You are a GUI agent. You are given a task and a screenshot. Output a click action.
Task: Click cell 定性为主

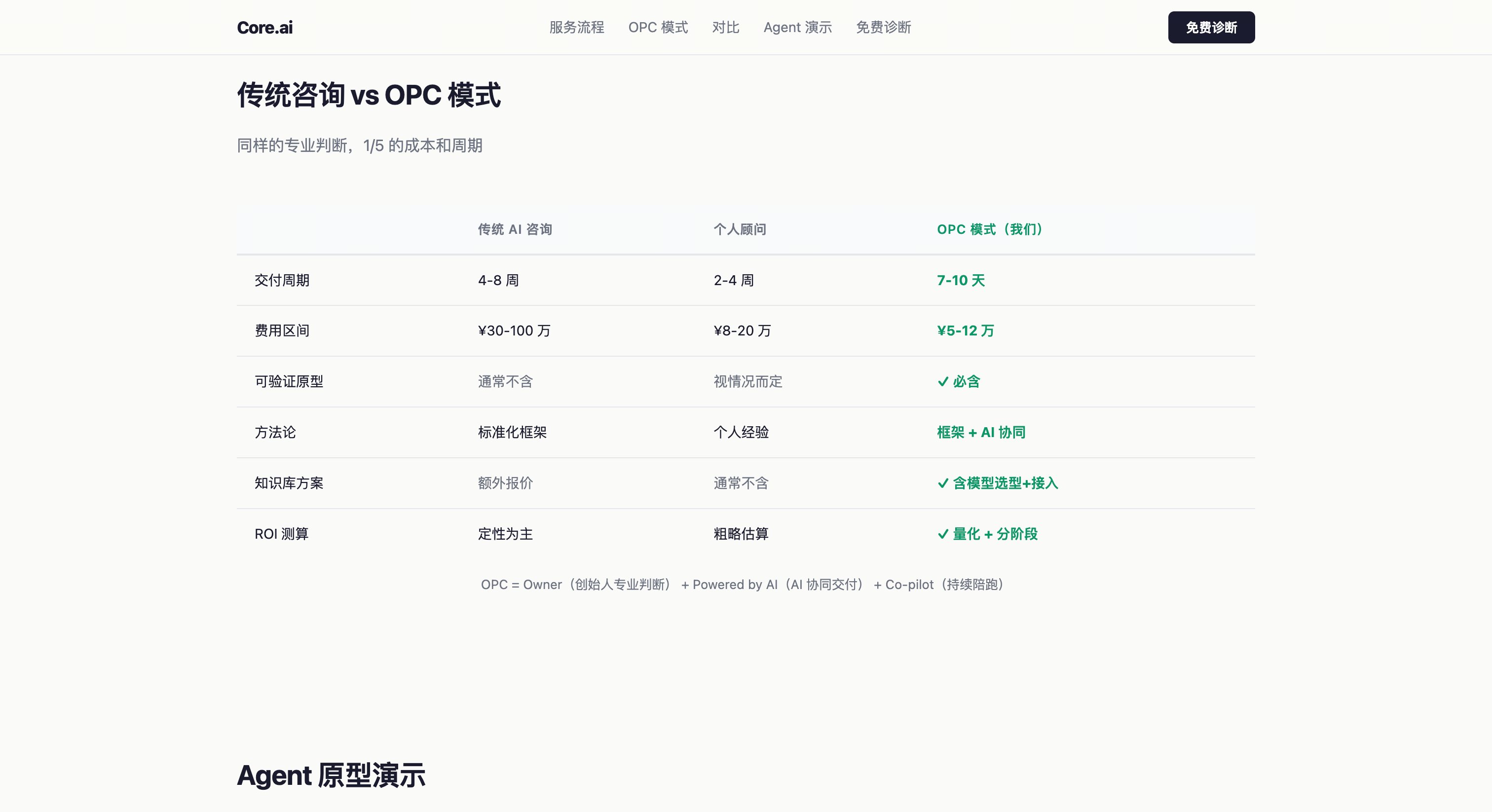pos(505,534)
